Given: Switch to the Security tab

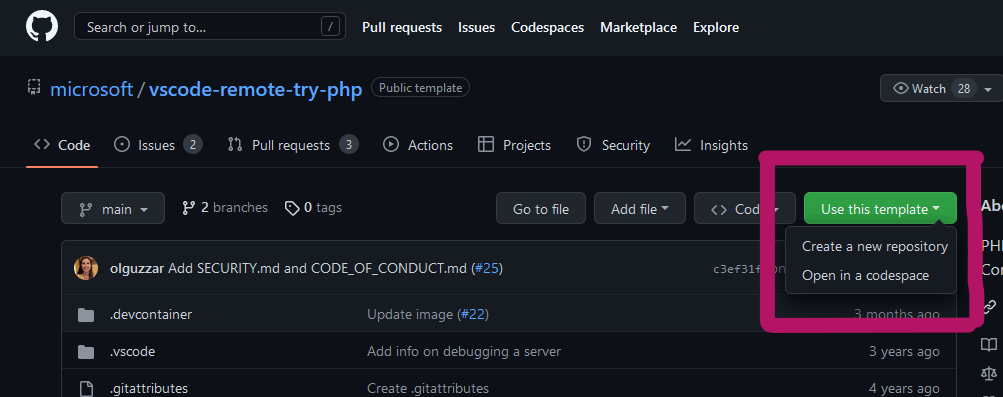Looking at the screenshot, I should [x=613, y=145].
